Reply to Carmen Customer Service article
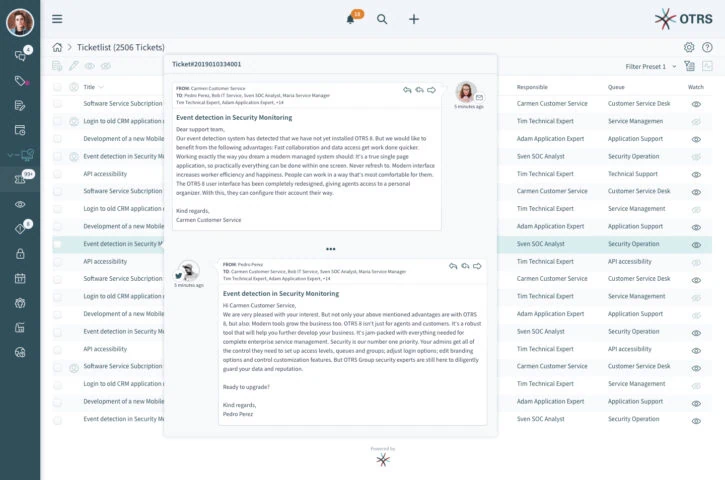Viewport: 725px width, 480px height. tap(407, 90)
